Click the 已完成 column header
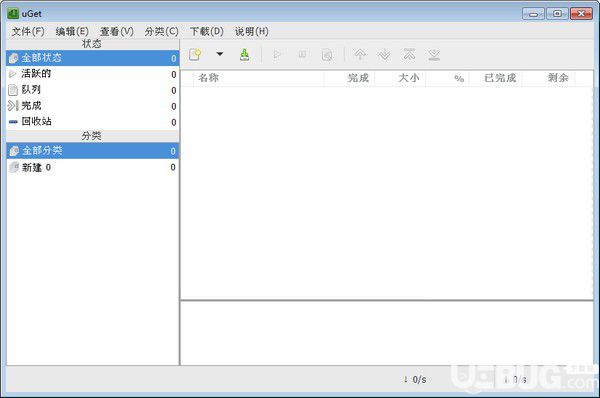Screen dimensions: 600x398 (x=496, y=78)
